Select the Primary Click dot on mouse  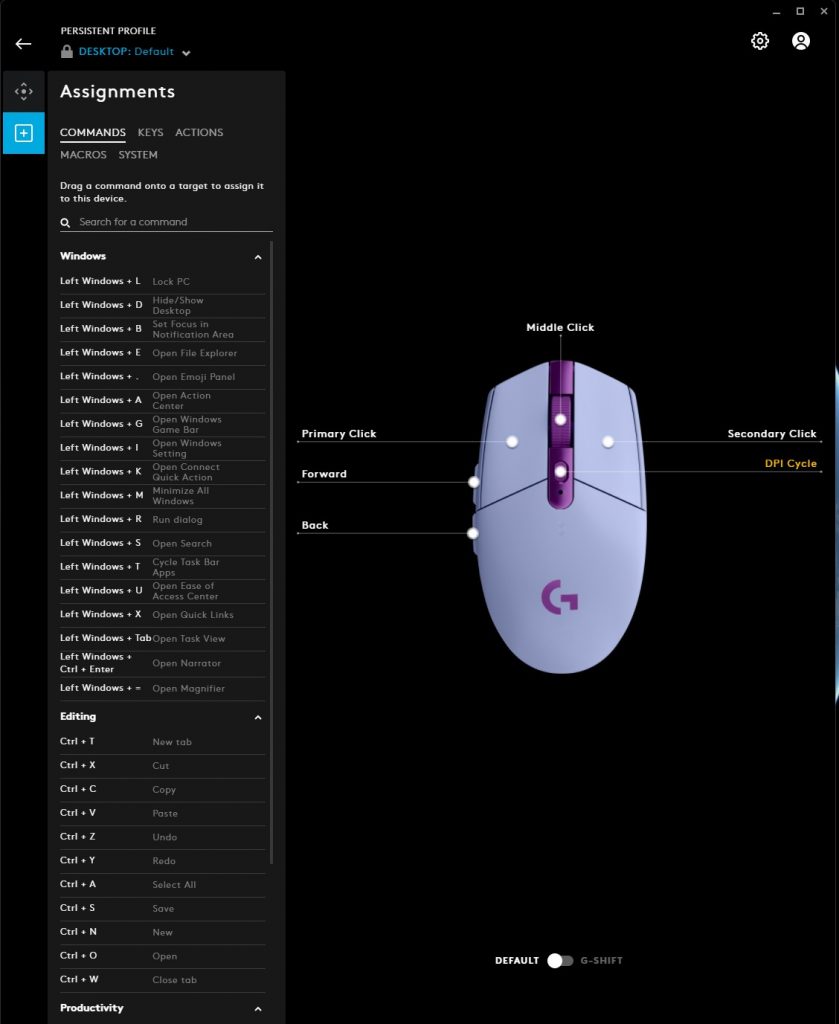tap(512, 442)
